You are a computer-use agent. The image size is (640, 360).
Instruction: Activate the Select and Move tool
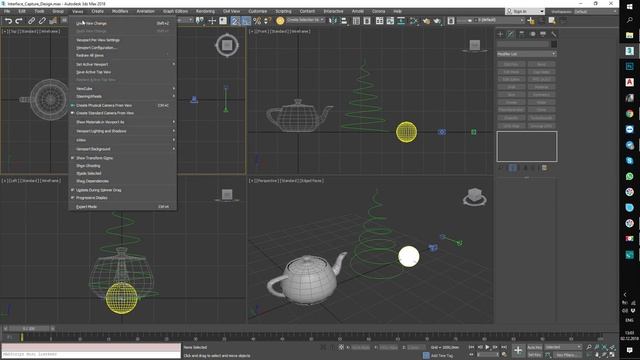click(x=212, y=20)
